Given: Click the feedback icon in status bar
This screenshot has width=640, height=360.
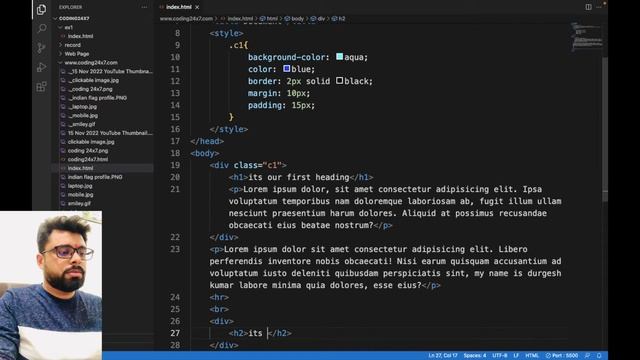Looking at the screenshot, I should [587, 356].
